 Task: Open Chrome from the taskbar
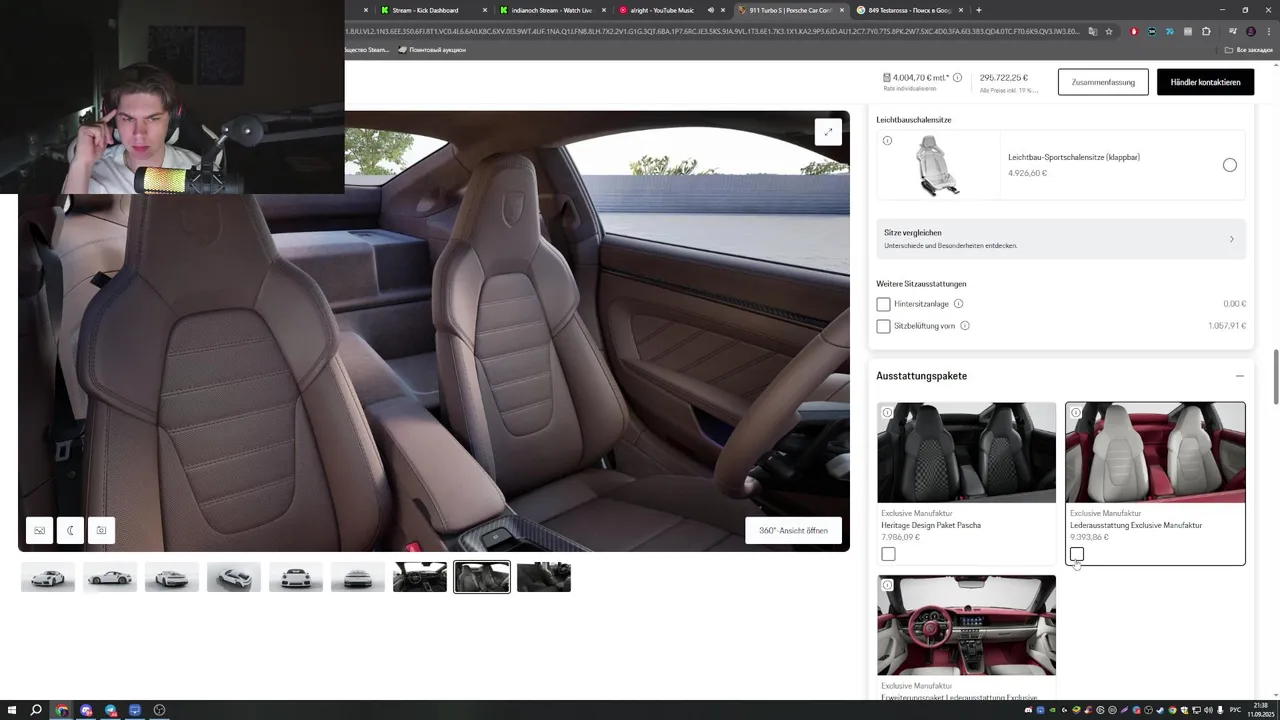[62, 710]
